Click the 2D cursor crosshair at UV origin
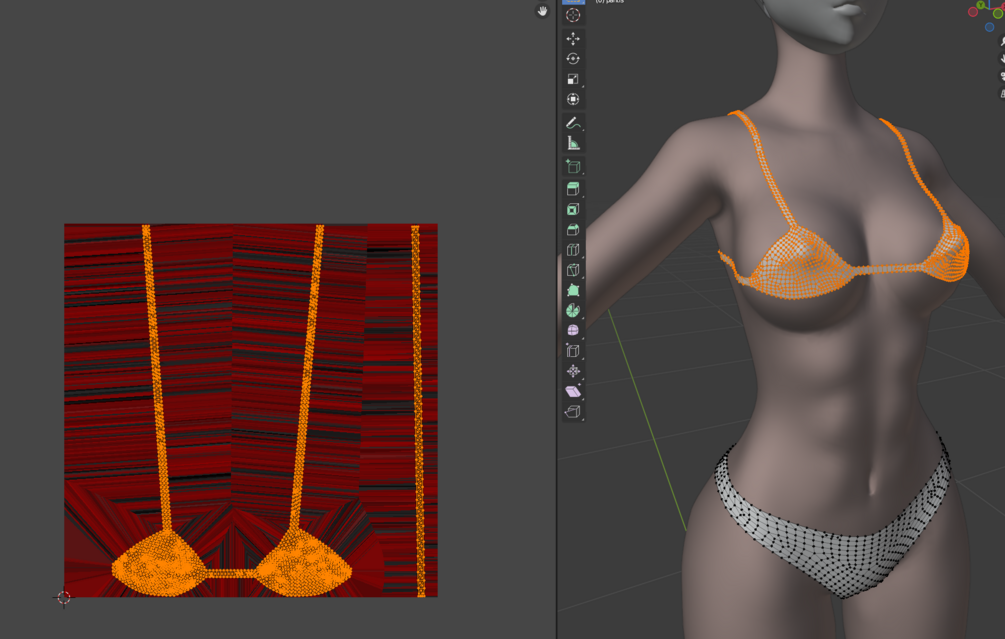 (x=63, y=597)
